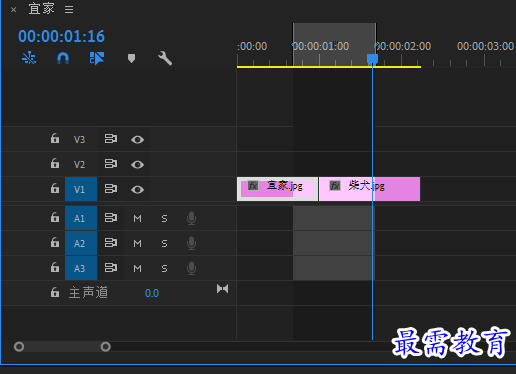516x374 pixels.
Task: Open the 宜家 sequence panel menu
Action: pyautogui.click(x=69, y=10)
